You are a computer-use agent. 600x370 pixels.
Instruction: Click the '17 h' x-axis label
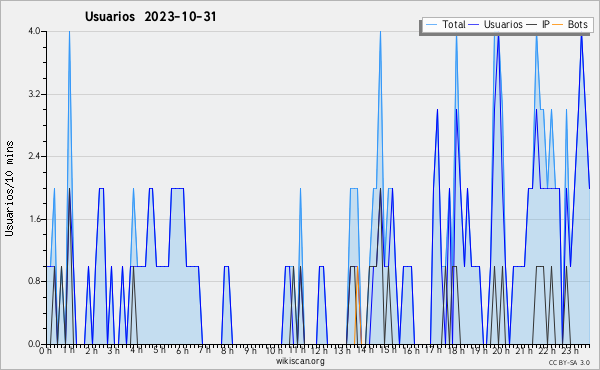(x=433, y=351)
